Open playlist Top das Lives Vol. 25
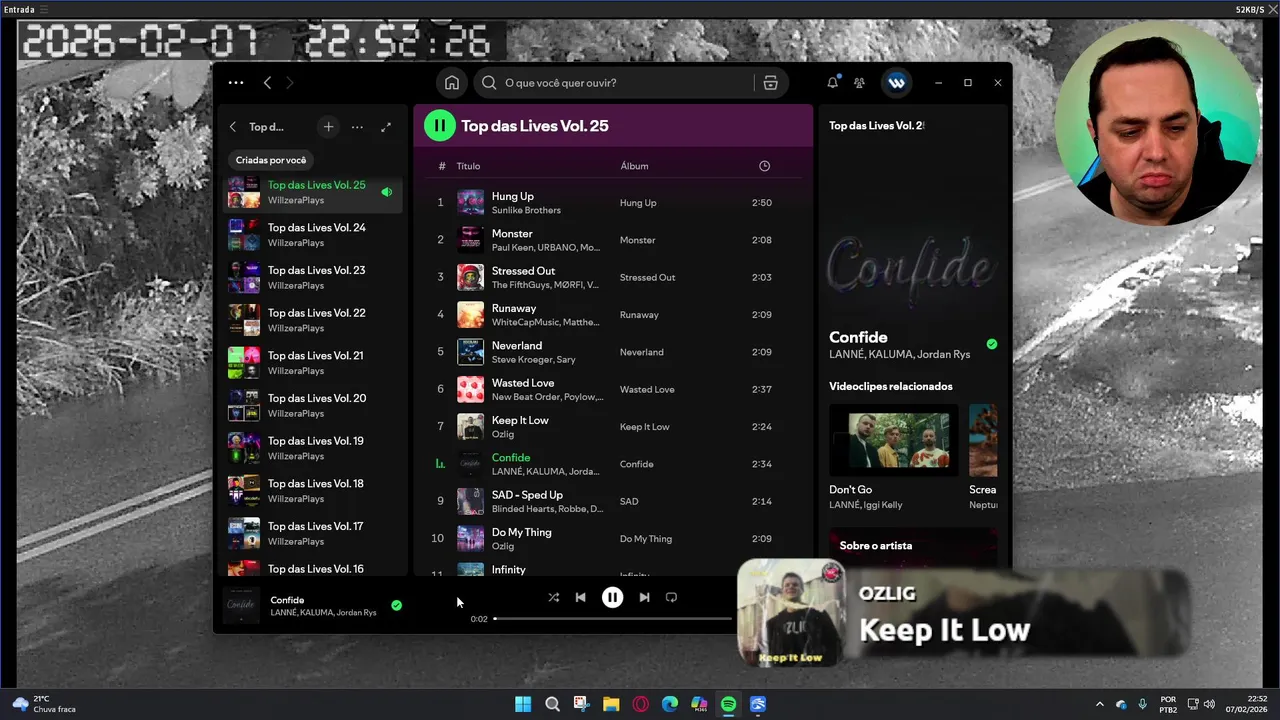 (312, 192)
